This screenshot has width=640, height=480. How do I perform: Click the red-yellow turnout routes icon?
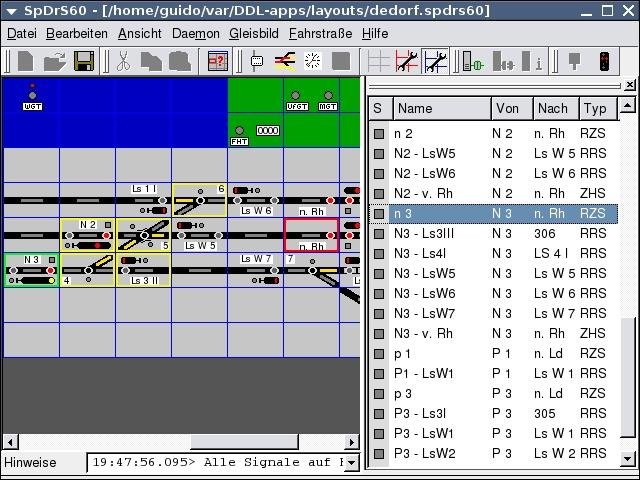[284, 62]
